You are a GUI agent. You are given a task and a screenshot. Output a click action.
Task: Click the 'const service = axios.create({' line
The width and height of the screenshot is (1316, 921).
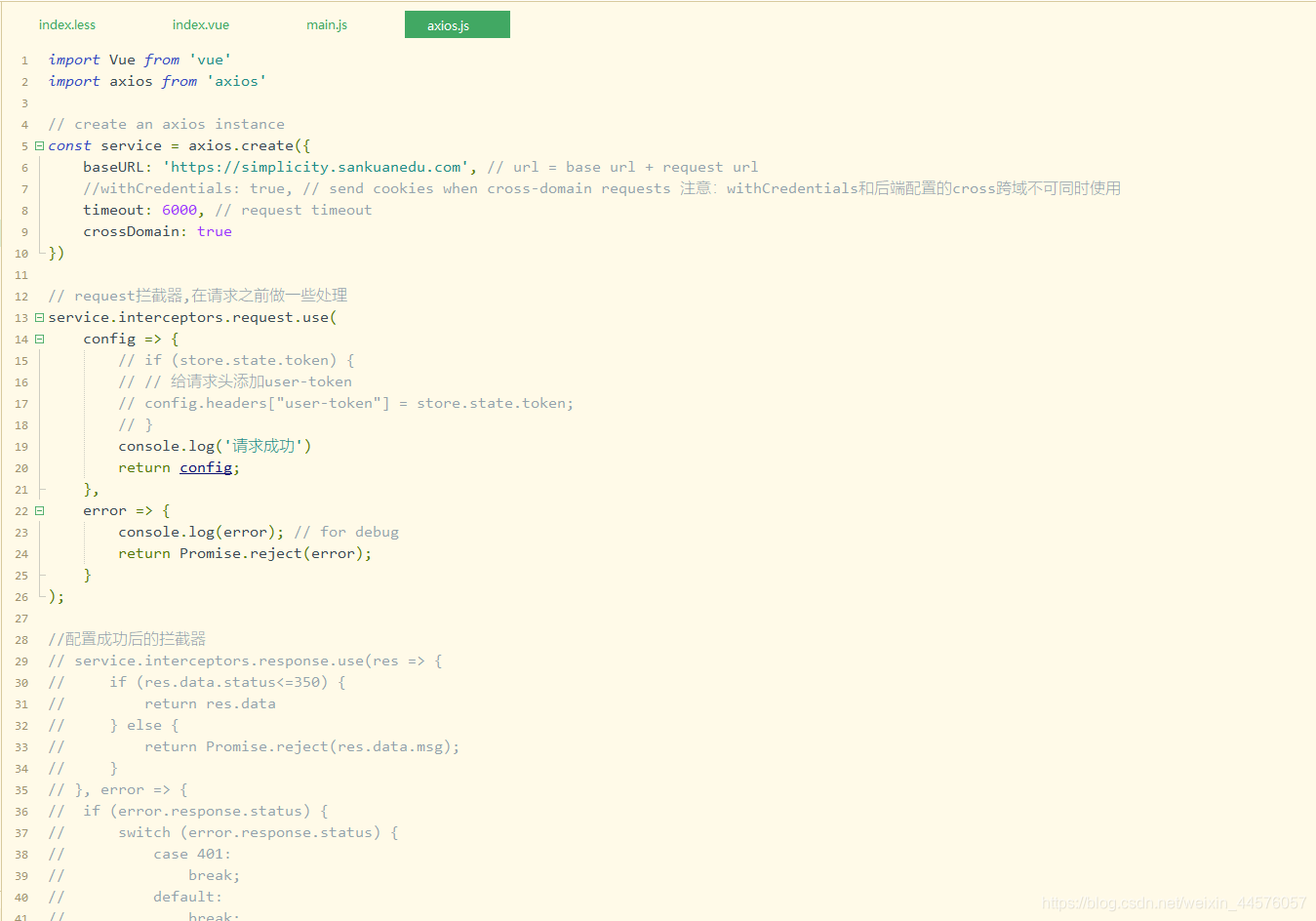(179, 145)
